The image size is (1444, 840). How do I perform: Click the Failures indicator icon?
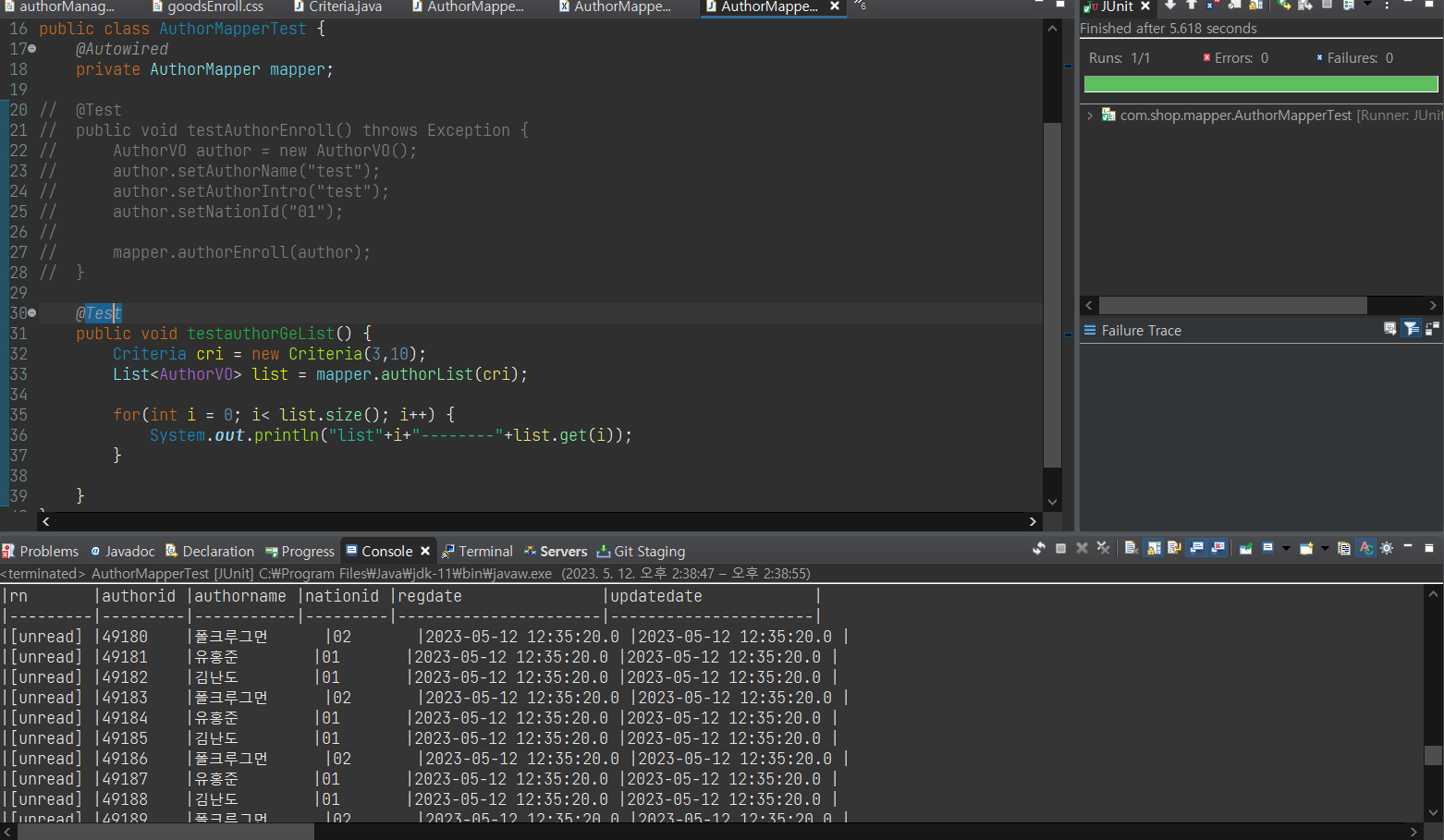tap(1319, 57)
